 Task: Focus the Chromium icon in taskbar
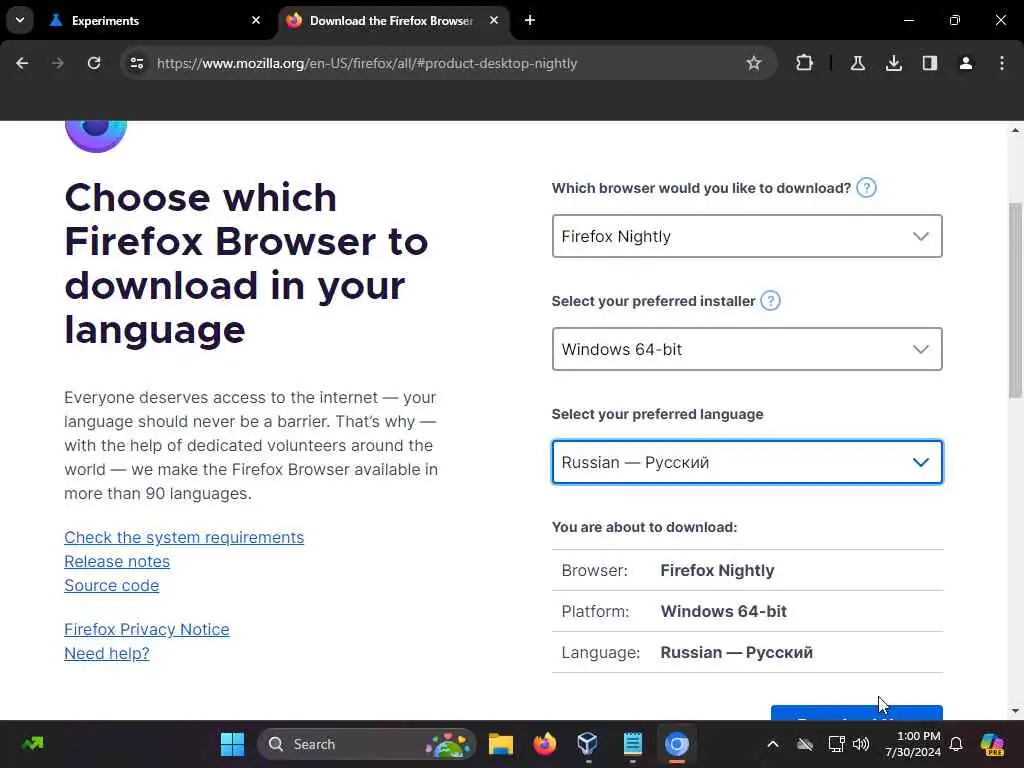point(677,744)
